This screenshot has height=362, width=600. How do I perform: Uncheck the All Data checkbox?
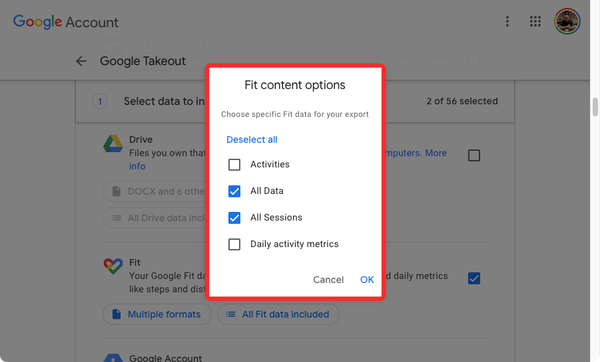(234, 191)
